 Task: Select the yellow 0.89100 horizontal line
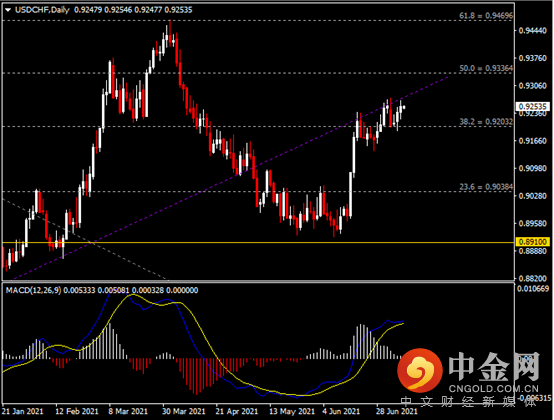(x=258, y=242)
